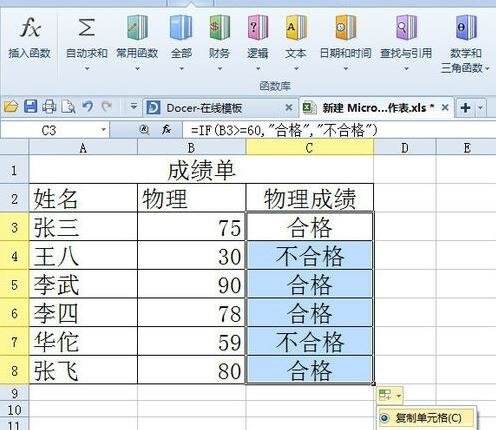Open the Text (文本) functions icon
The width and height of the screenshot is (496, 430).
[296, 27]
